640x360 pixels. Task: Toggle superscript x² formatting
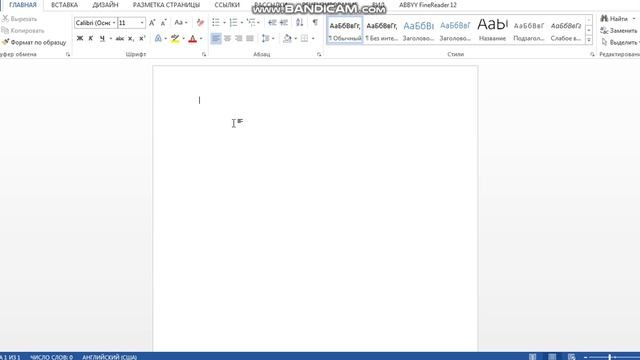pyautogui.click(x=142, y=38)
